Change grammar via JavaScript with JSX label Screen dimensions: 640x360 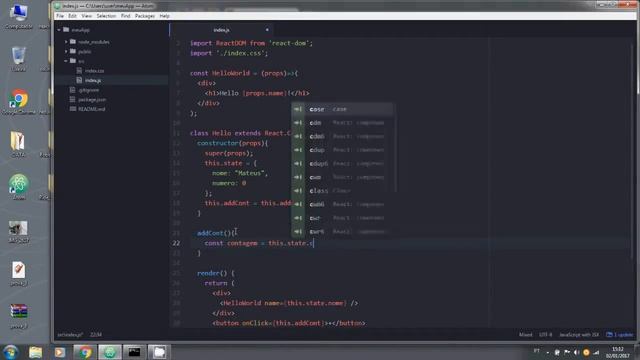pyautogui.click(x=579, y=335)
